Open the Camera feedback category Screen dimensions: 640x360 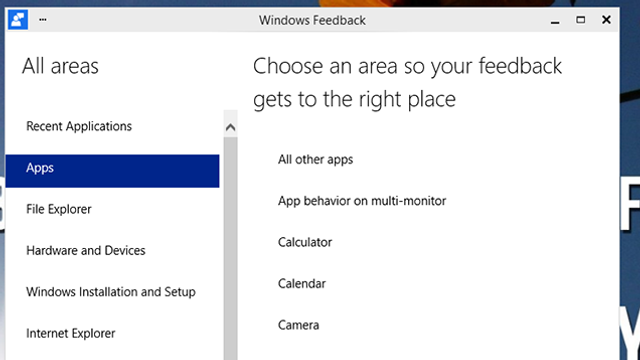tap(298, 325)
